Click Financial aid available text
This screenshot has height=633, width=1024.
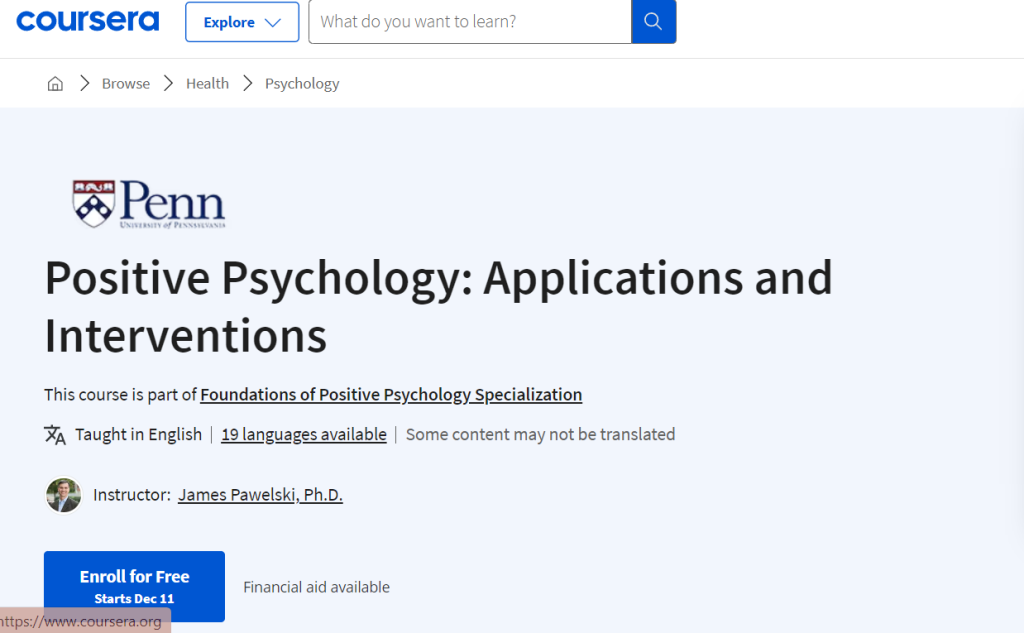click(x=316, y=587)
